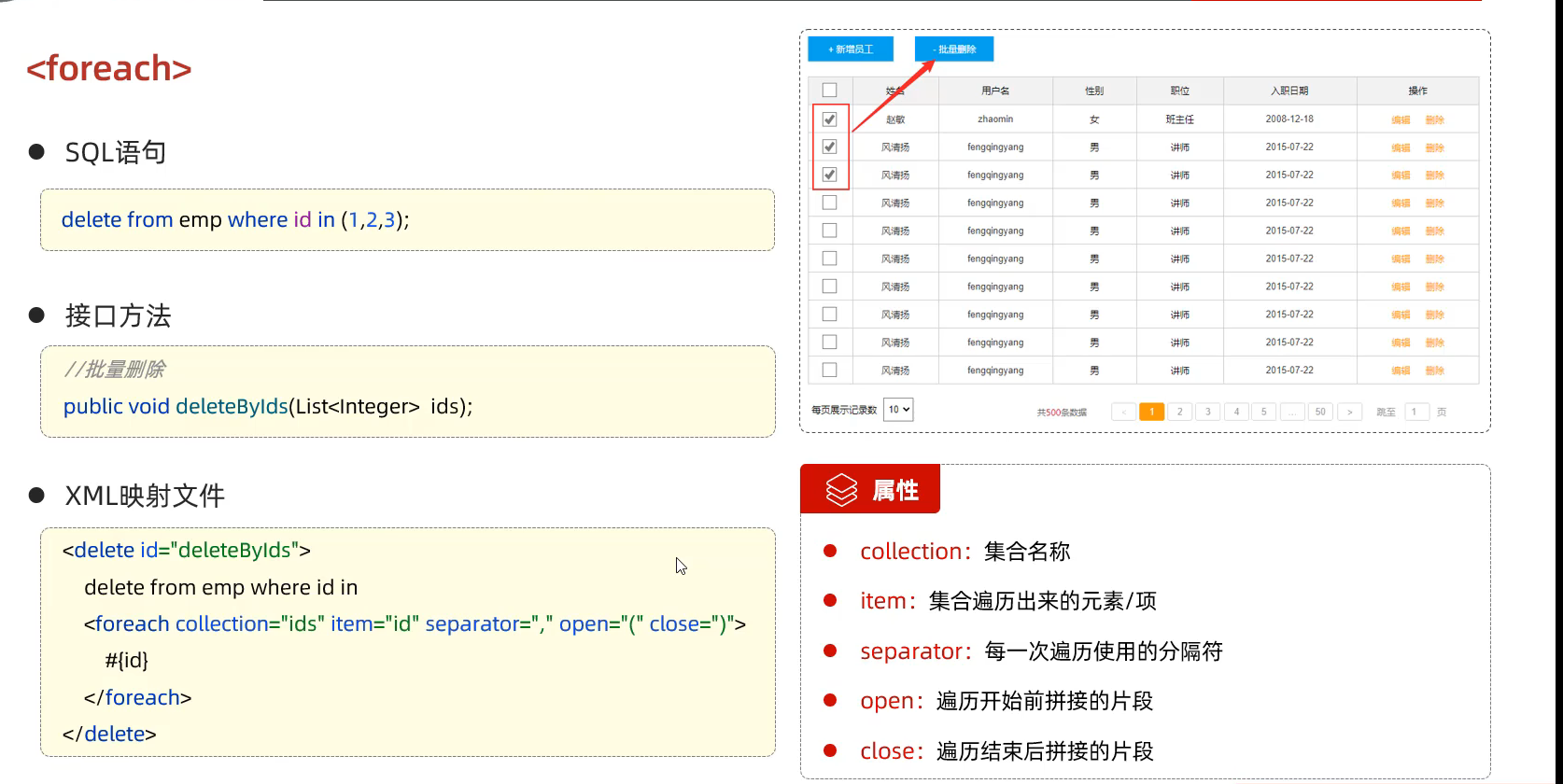Go to page 2 in pagination
Image resolution: width=1563 pixels, height=784 pixels.
(x=1180, y=412)
